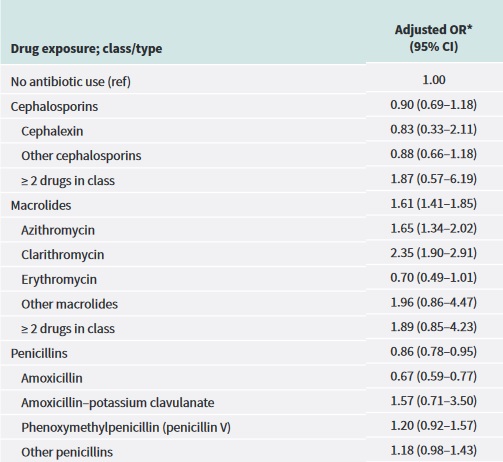Click the Other macrolides label

click(x=70, y=304)
